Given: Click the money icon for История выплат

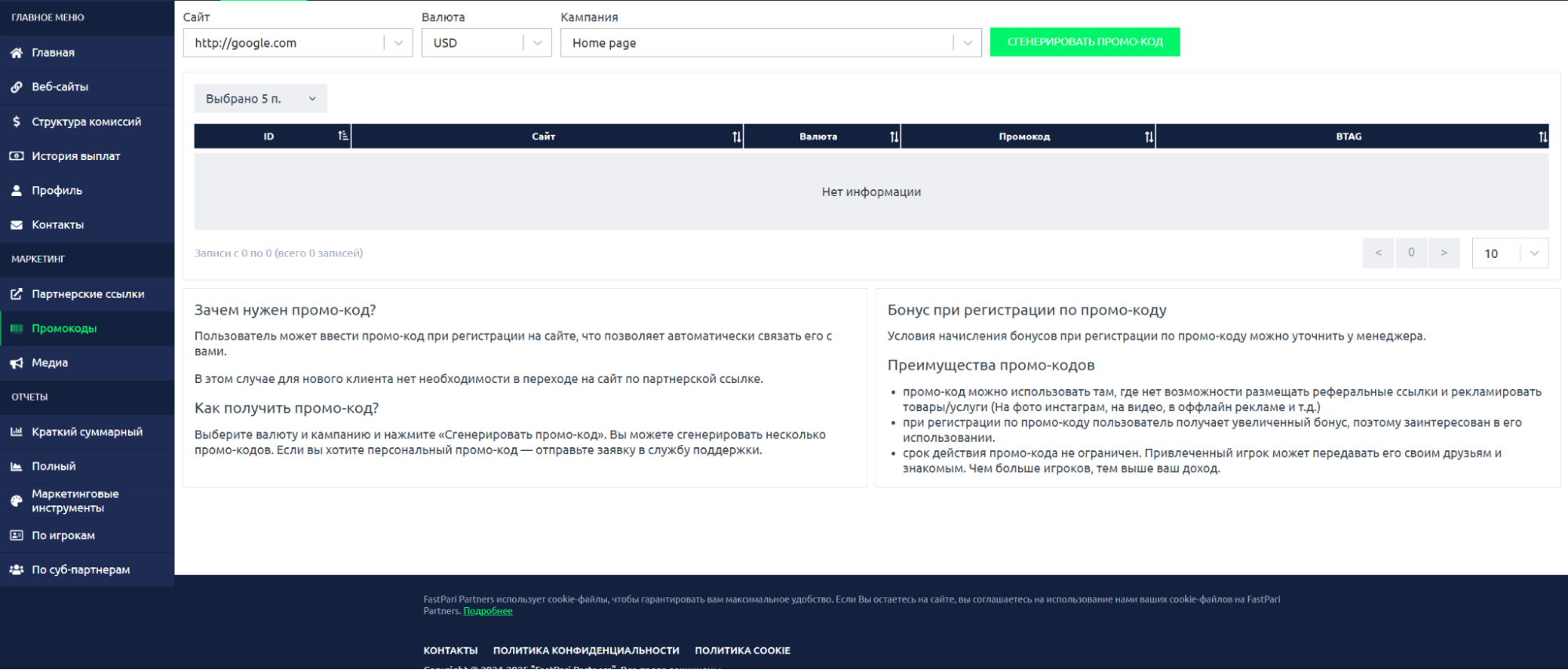Looking at the screenshot, I should (16, 156).
